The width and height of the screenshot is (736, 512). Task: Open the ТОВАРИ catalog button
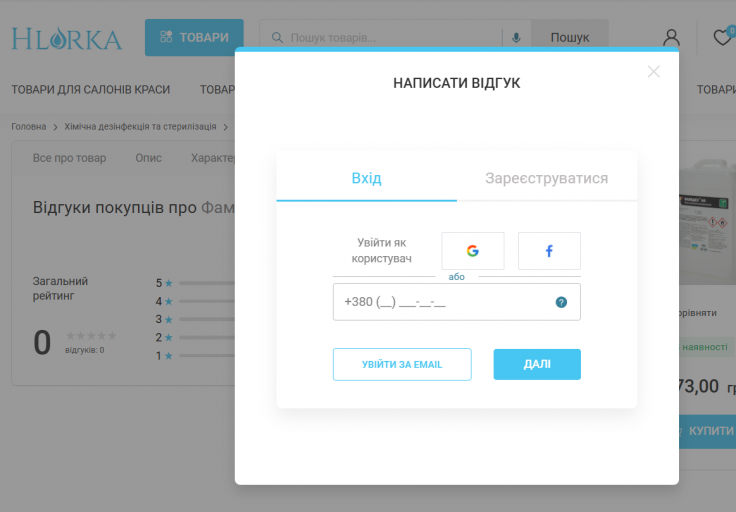tap(194, 38)
